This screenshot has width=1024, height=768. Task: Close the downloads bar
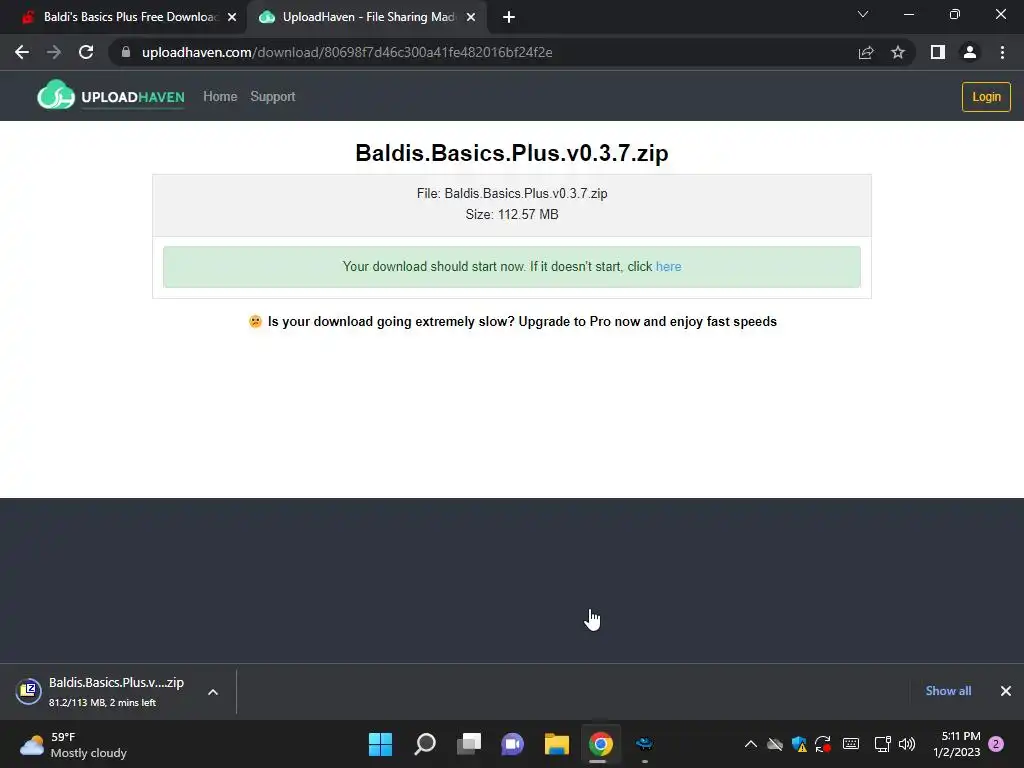pos(1006,691)
